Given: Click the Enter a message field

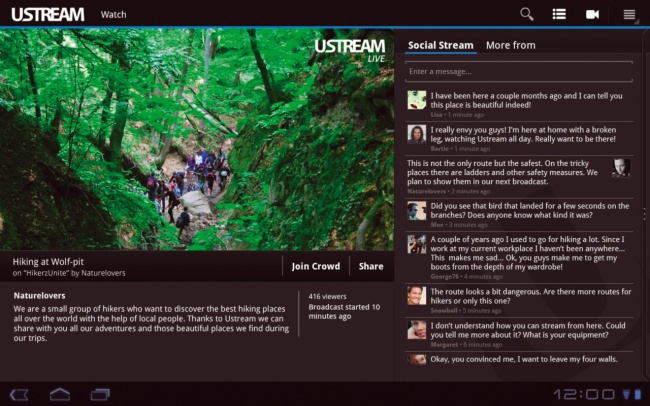Looking at the screenshot, I should 518,72.
